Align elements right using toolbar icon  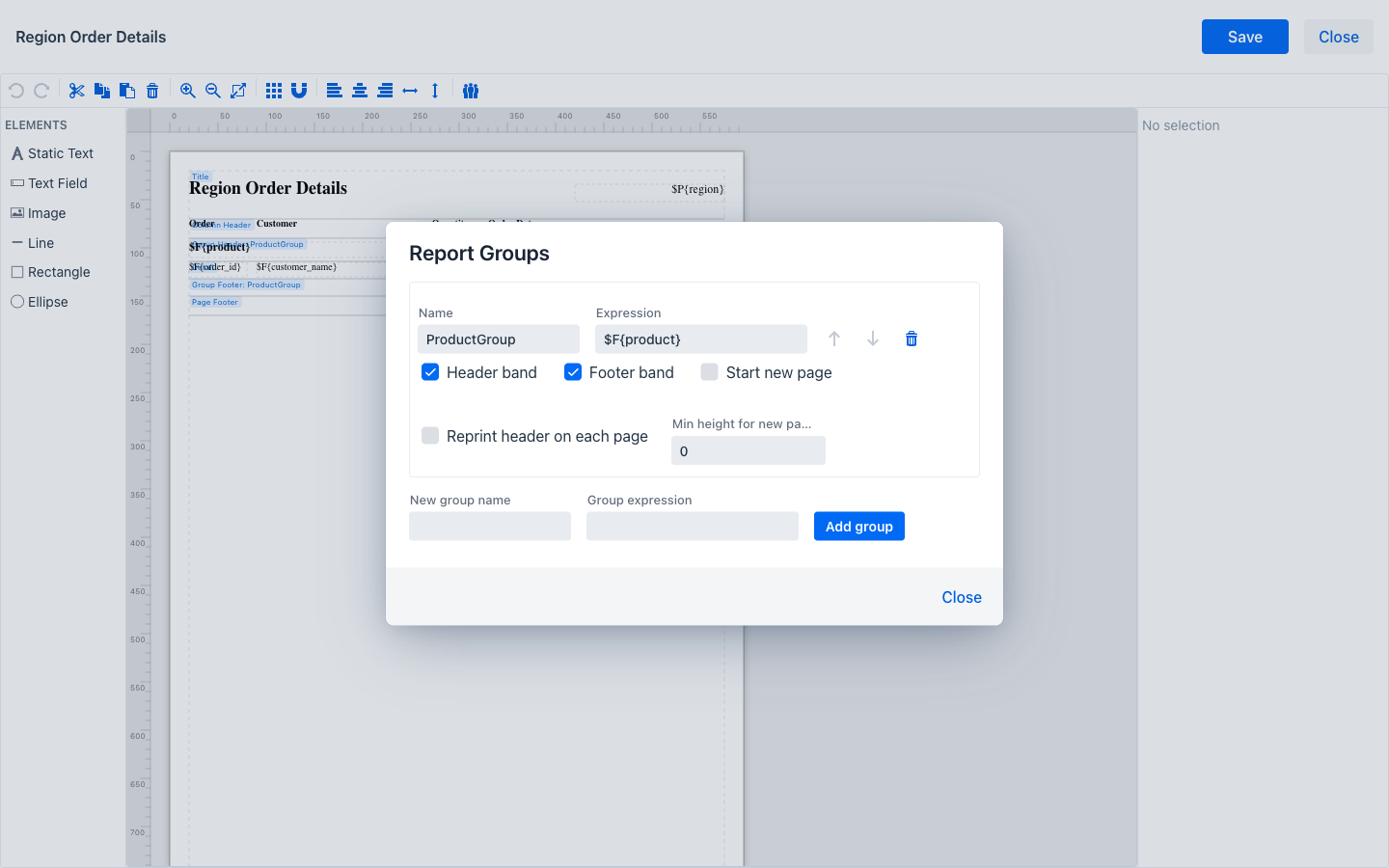coord(385,91)
